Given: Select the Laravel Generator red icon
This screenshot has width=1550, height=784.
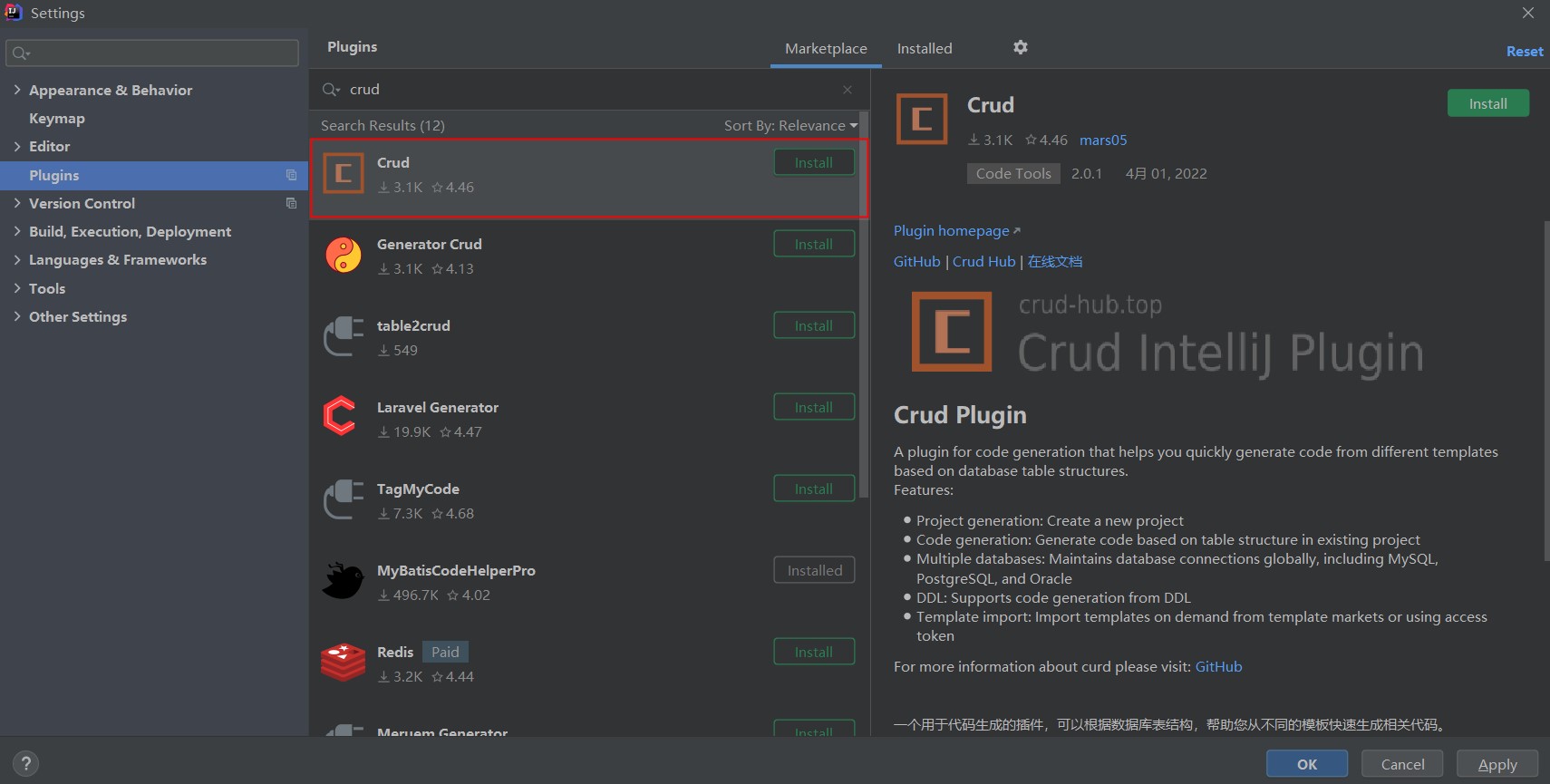Looking at the screenshot, I should [x=341, y=417].
